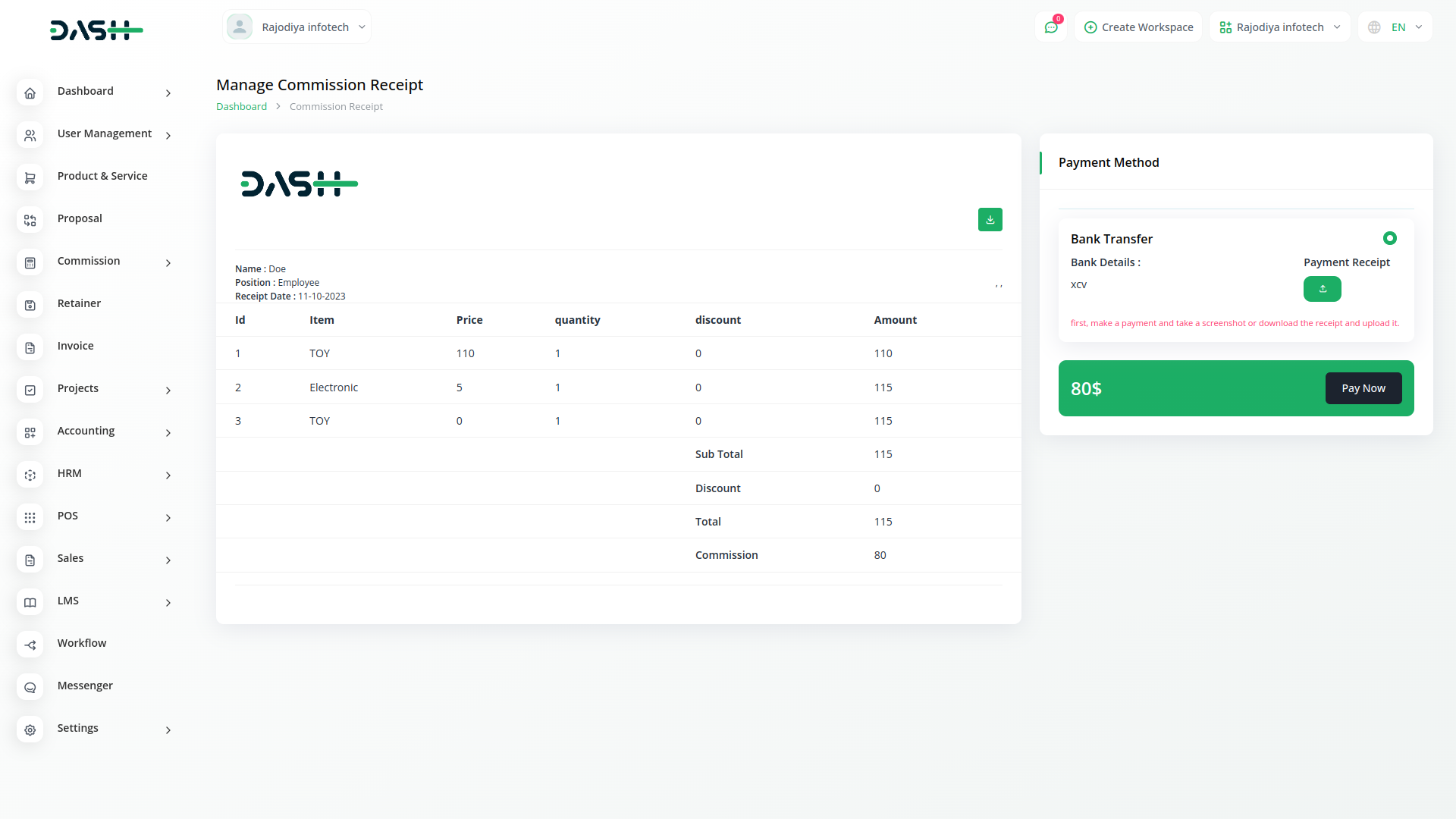
Task: Open the Rajodiya infotech workspace dropdown
Action: [x=1279, y=27]
